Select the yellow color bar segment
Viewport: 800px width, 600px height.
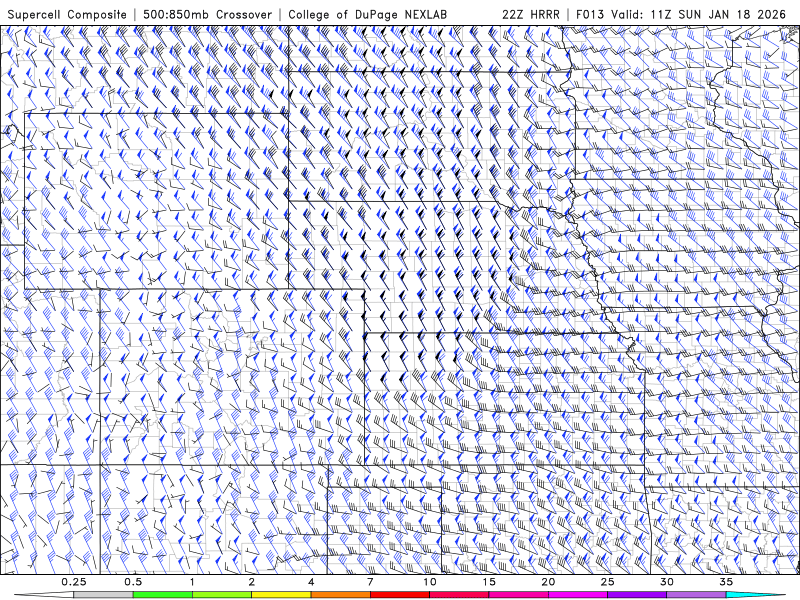pyautogui.click(x=281, y=595)
